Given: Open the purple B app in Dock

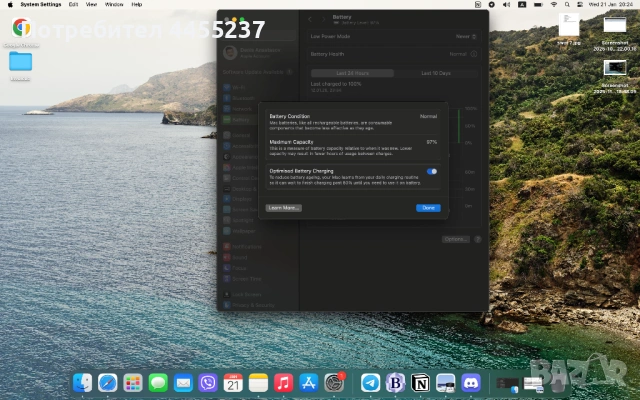Looking at the screenshot, I should (x=395, y=383).
